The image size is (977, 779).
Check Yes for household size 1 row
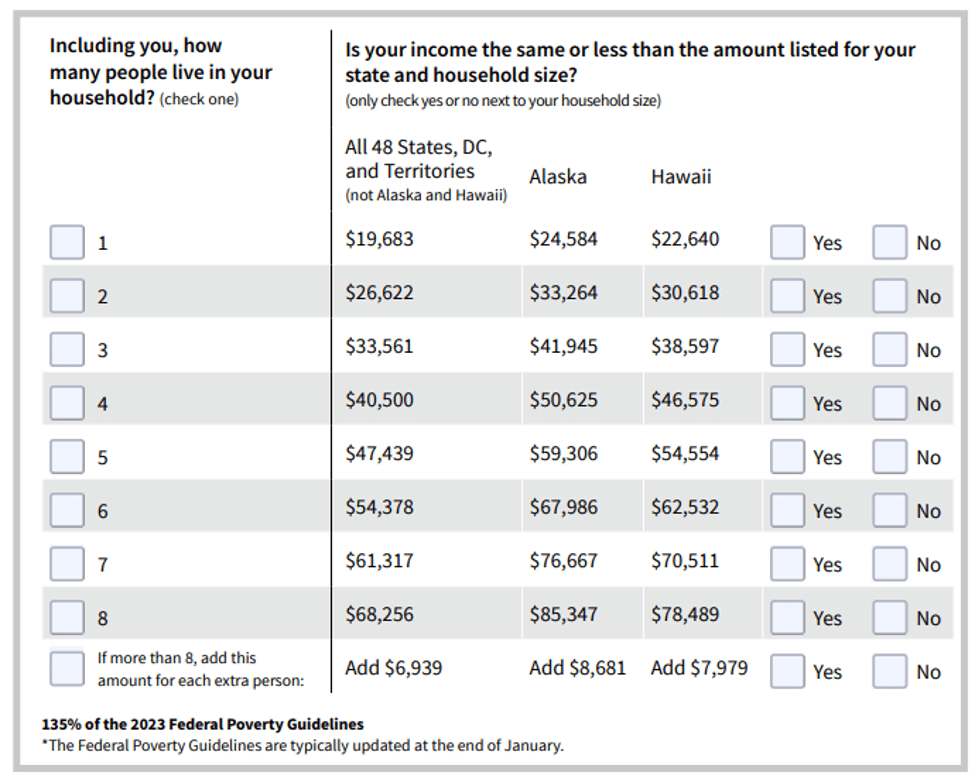pos(788,242)
